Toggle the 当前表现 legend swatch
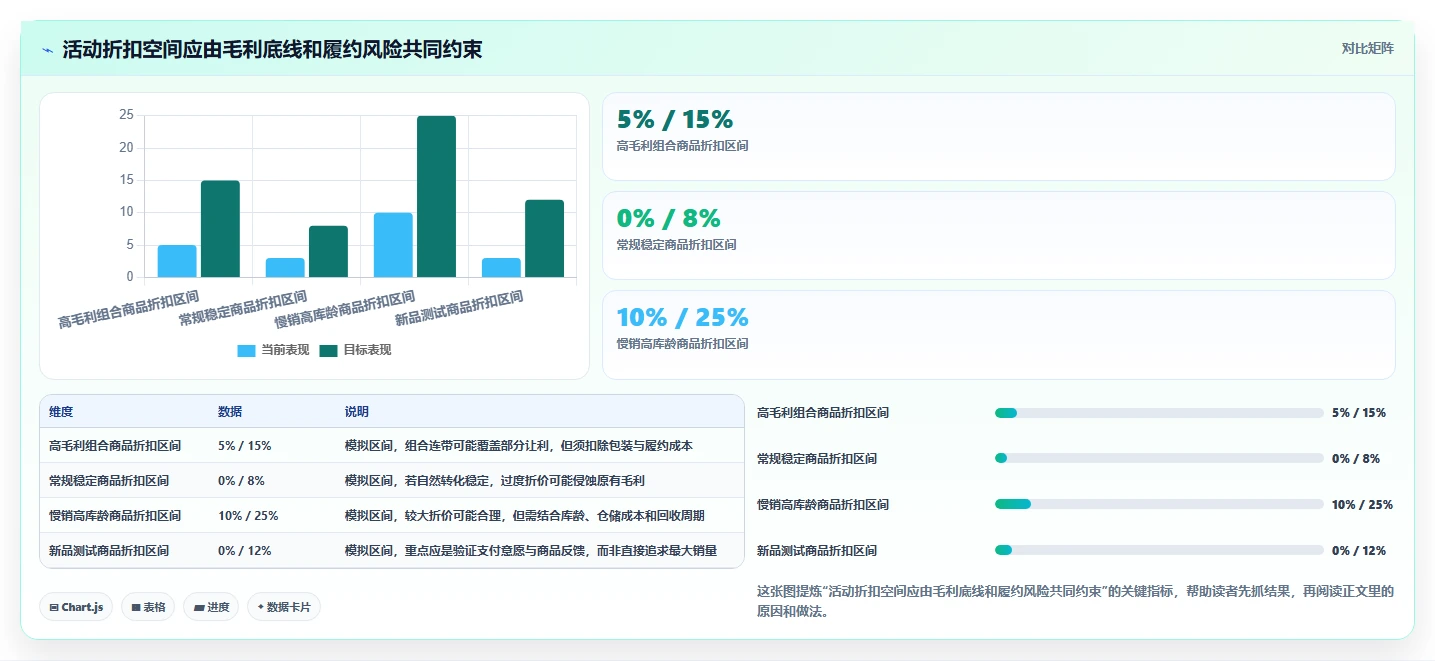This screenshot has width=1435, height=661. [x=246, y=350]
